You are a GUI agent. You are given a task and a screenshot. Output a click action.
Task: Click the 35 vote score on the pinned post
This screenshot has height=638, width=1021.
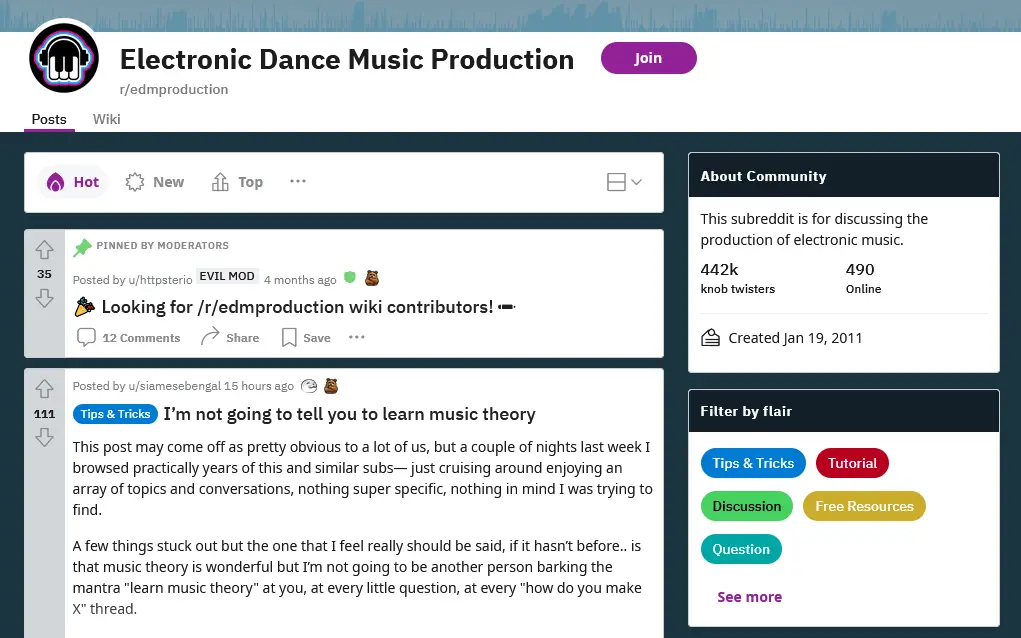tap(44, 274)
